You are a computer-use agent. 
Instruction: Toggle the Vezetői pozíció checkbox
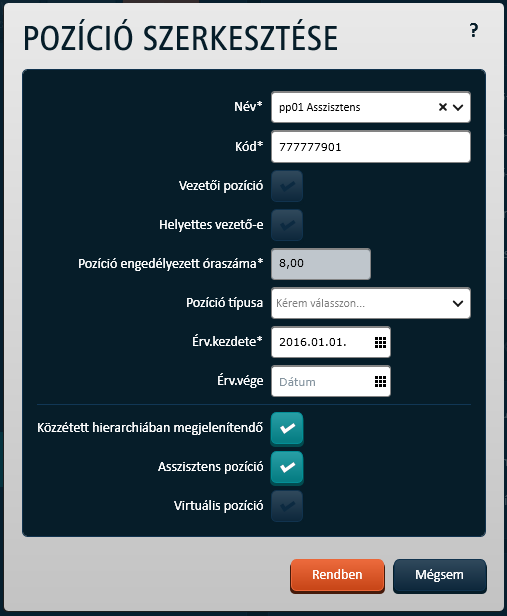coord(287,186)
